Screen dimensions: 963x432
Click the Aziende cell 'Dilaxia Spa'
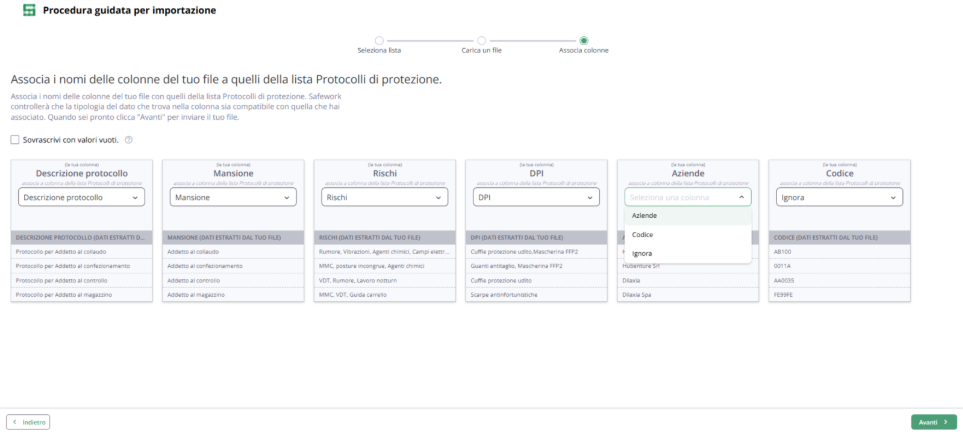point(688,295)
